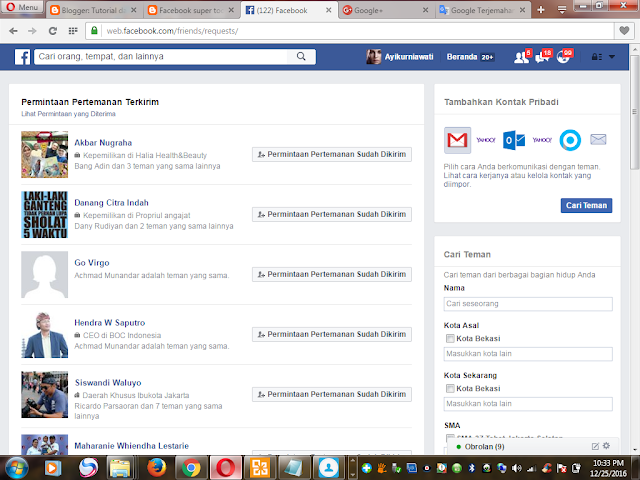Check Kota Bekasi under Kota Sekarang
640x480 pixels.
coord(450,389)
